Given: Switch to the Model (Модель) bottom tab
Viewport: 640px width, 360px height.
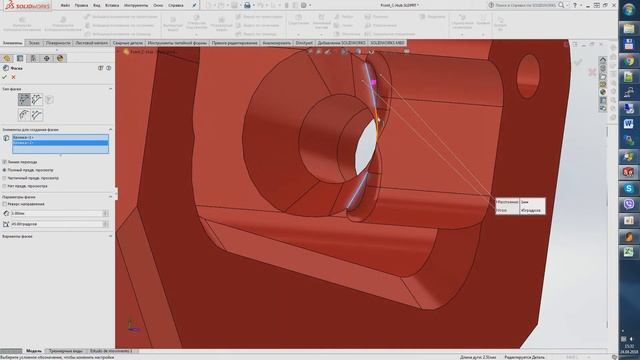Looking at the screenshot, I should point(34,351).
